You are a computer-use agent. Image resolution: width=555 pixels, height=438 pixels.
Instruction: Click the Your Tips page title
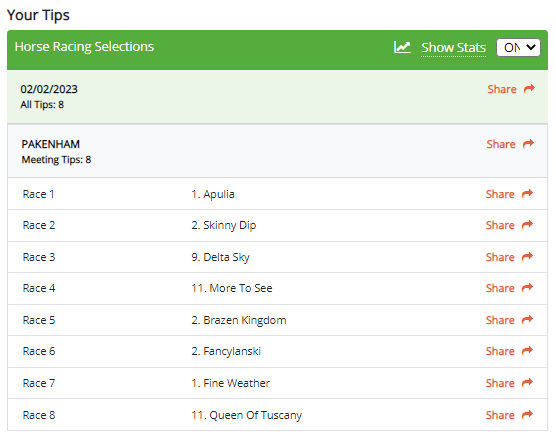pos(38,15)
